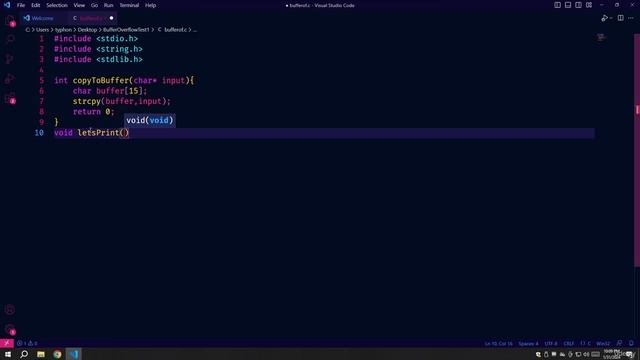Click the Run/Debug C file play icon
Viewport: 640px width, 360px height.
click(604, 18)
